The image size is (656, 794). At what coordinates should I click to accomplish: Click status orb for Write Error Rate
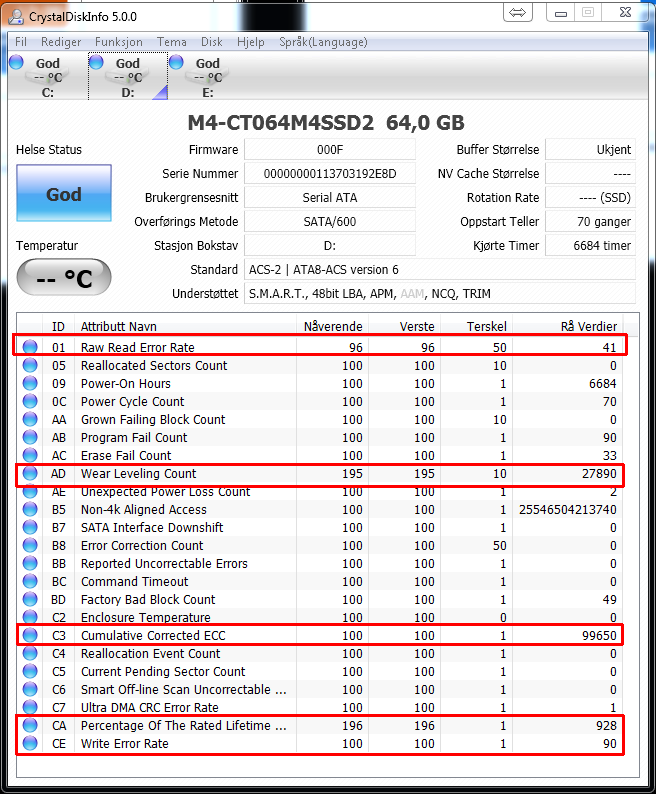click(x=30, y=743)
